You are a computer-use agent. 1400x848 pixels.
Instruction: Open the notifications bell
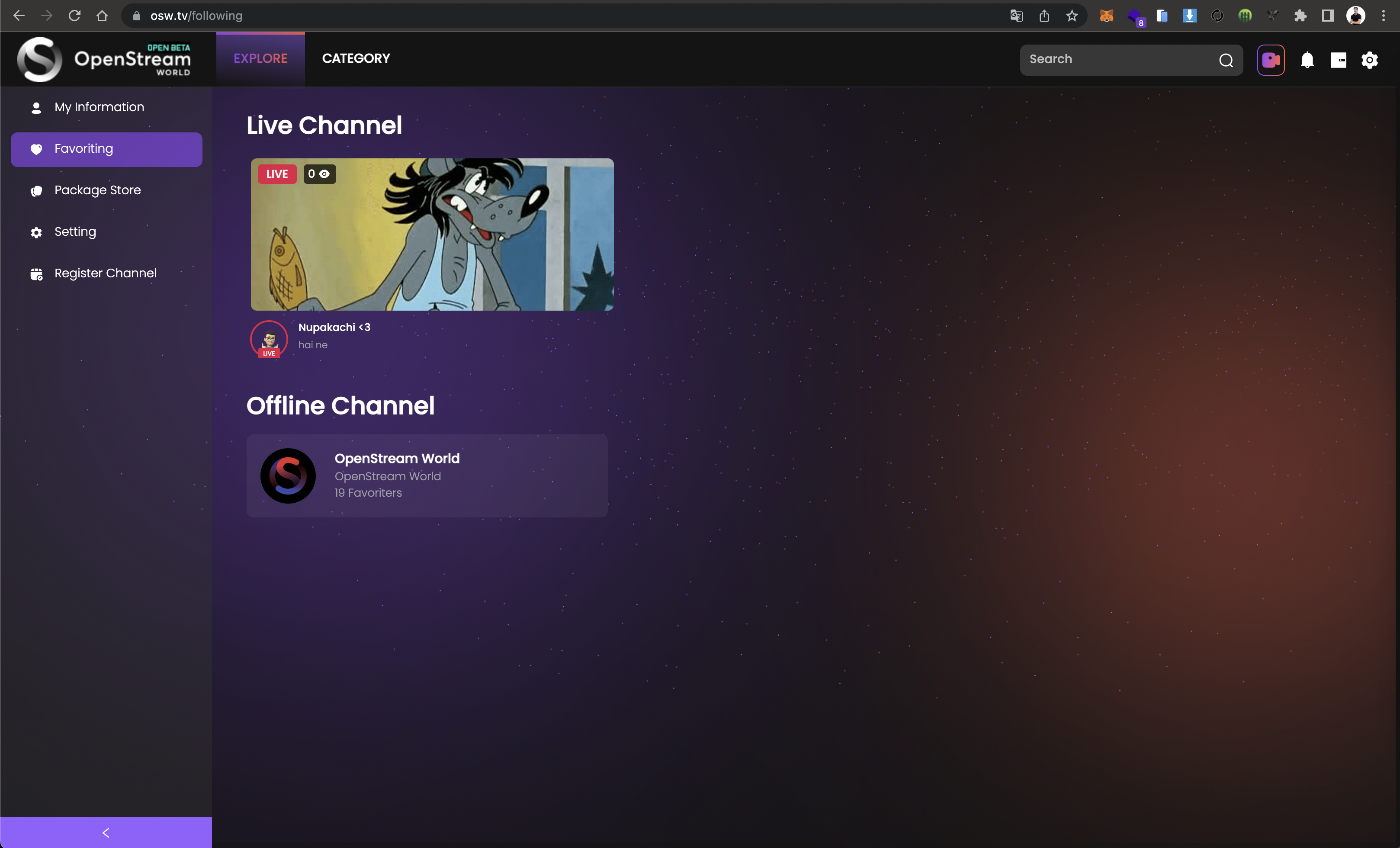tap(1307, 60)
